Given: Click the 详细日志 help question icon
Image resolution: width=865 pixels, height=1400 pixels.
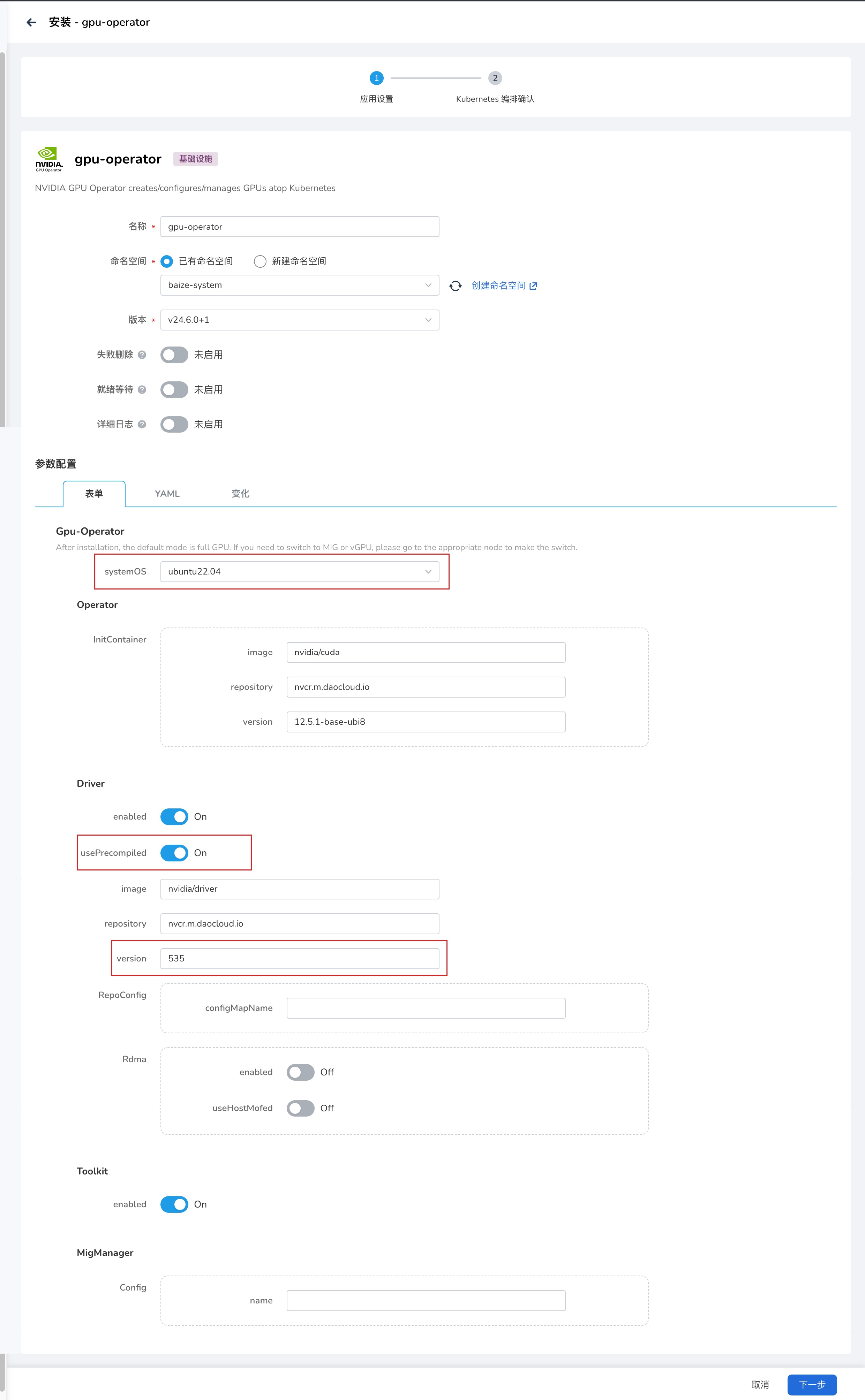Looking at the screenshot, I should tap(142, 424).
